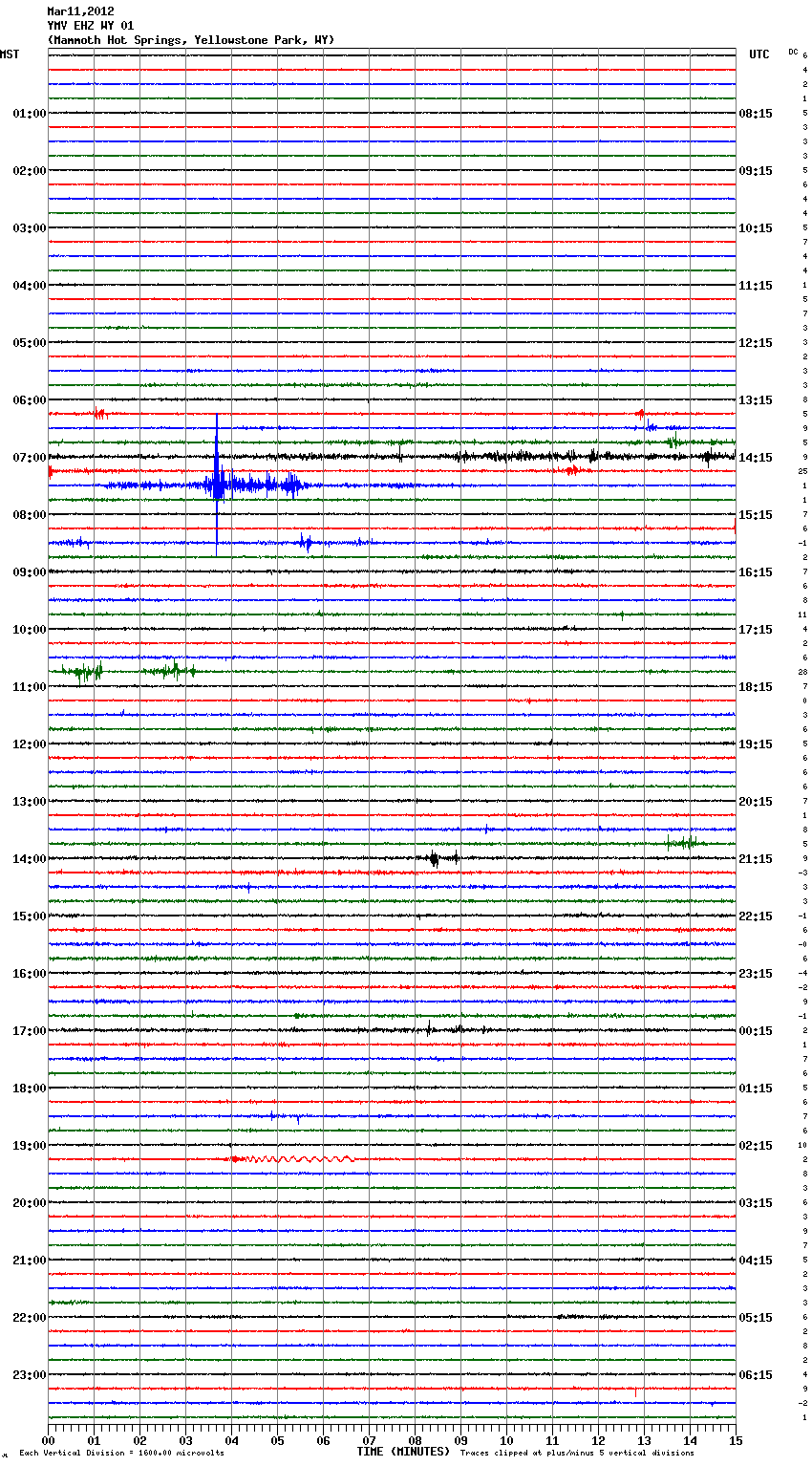Image resolution: width=812 pixels, height=1466 pixels.
Task: Click the UTC time label "19:15"
Action: (756, 744)
